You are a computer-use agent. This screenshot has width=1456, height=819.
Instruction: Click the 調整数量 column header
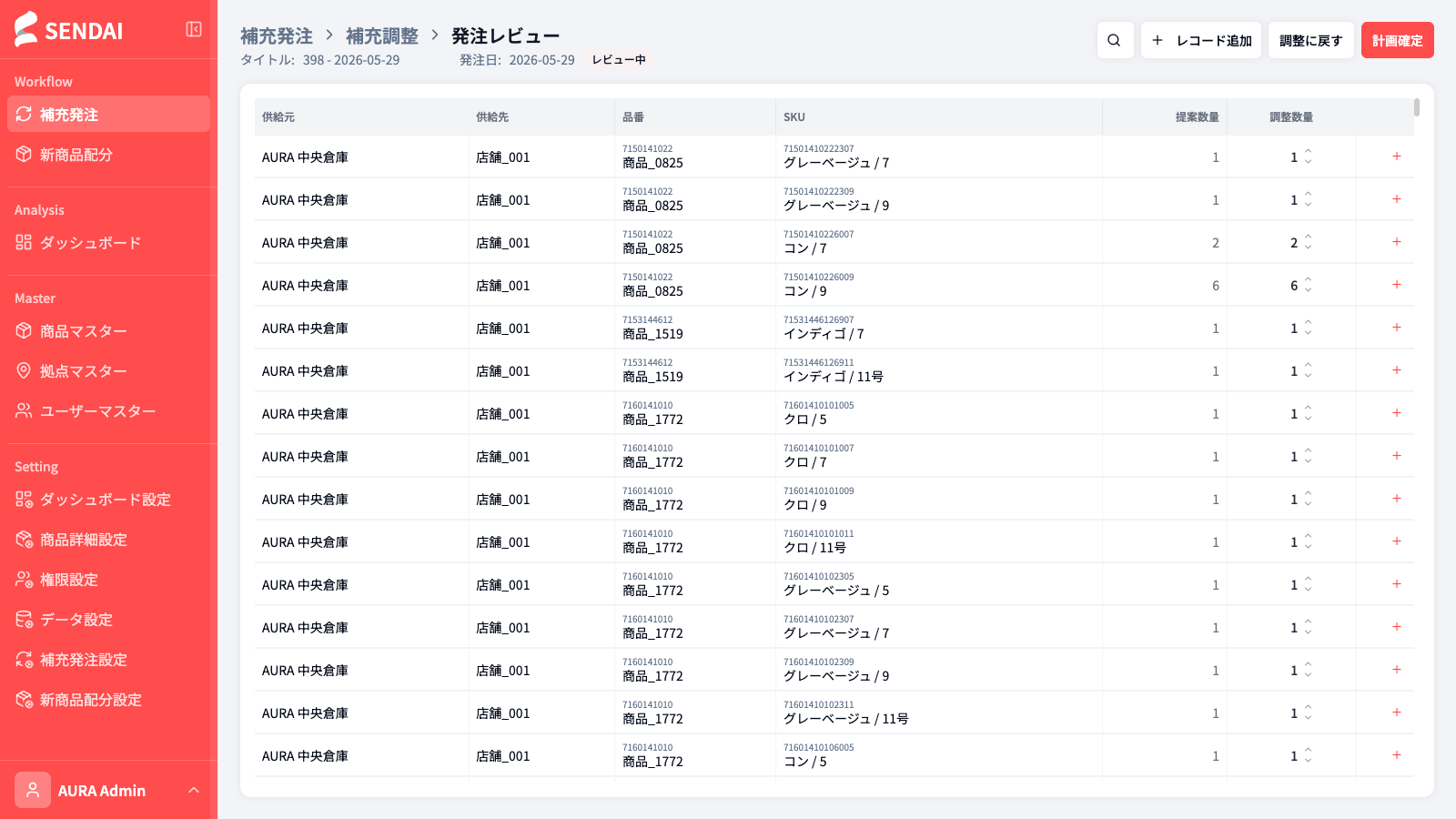[1291, 116]
